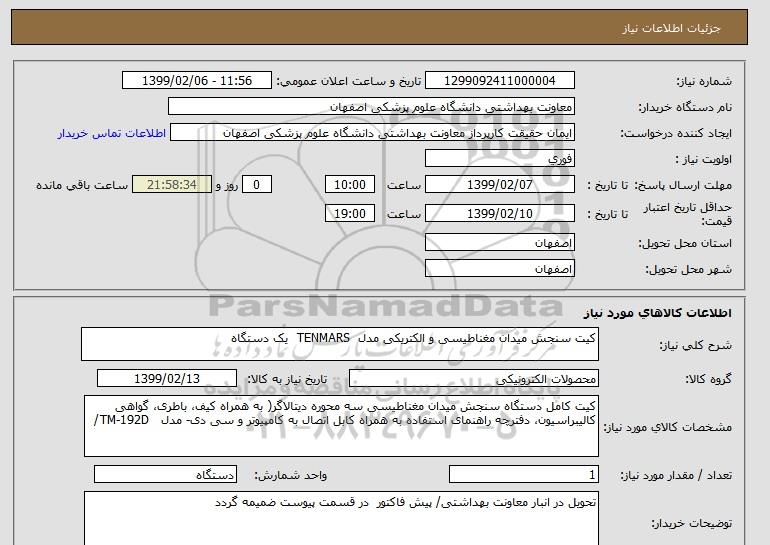
Task: Click delivery city field اصفهان
Action: [499, 269]
